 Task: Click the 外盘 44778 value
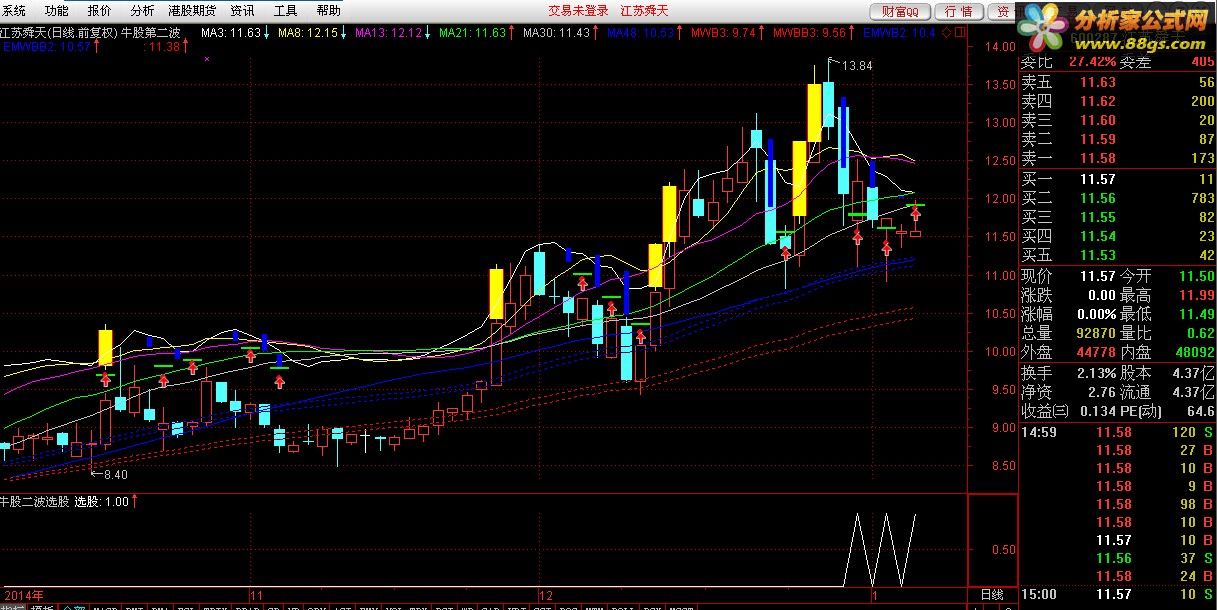point(1094,352)
